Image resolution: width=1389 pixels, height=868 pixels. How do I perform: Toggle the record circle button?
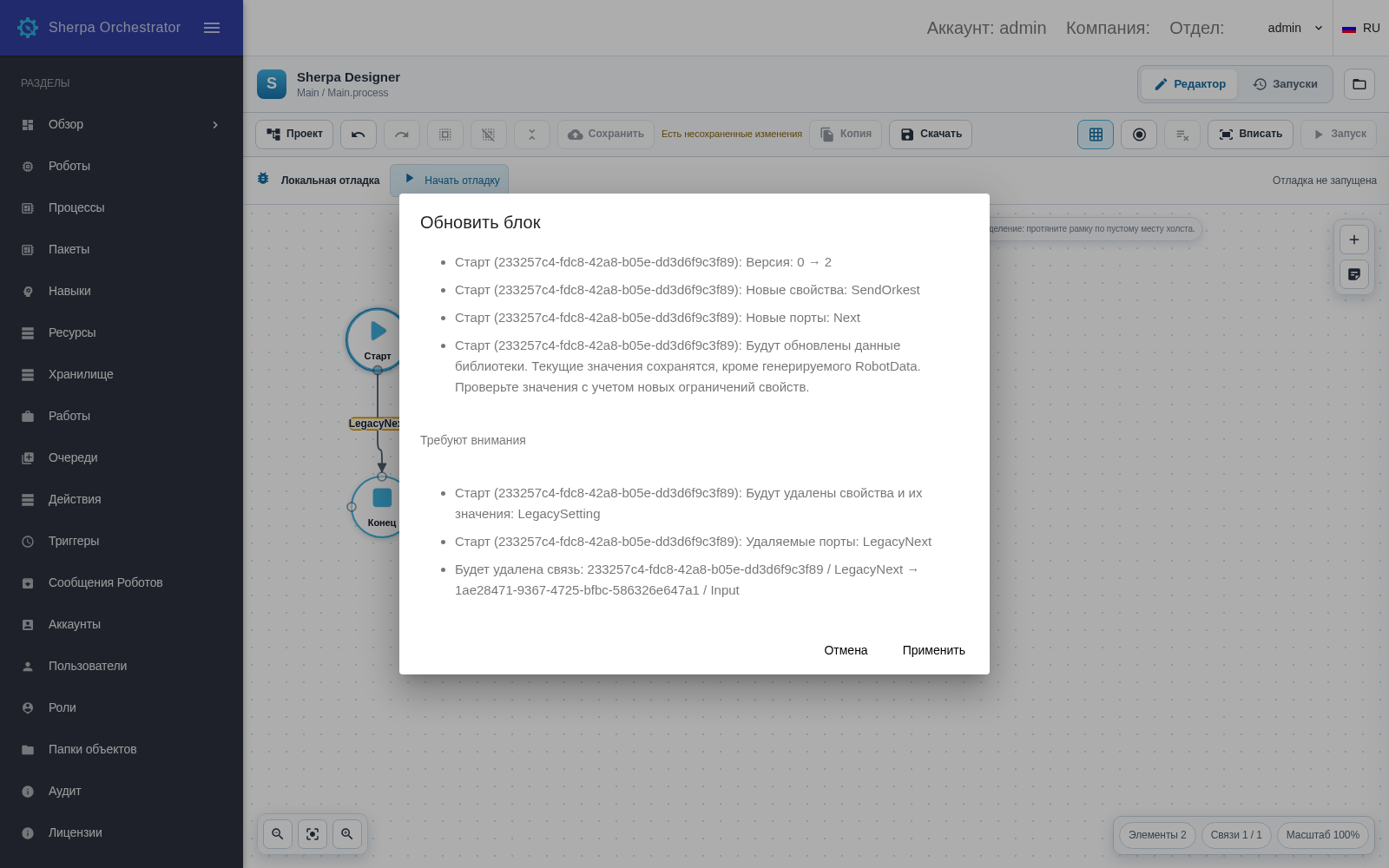tap(1139, 135)
